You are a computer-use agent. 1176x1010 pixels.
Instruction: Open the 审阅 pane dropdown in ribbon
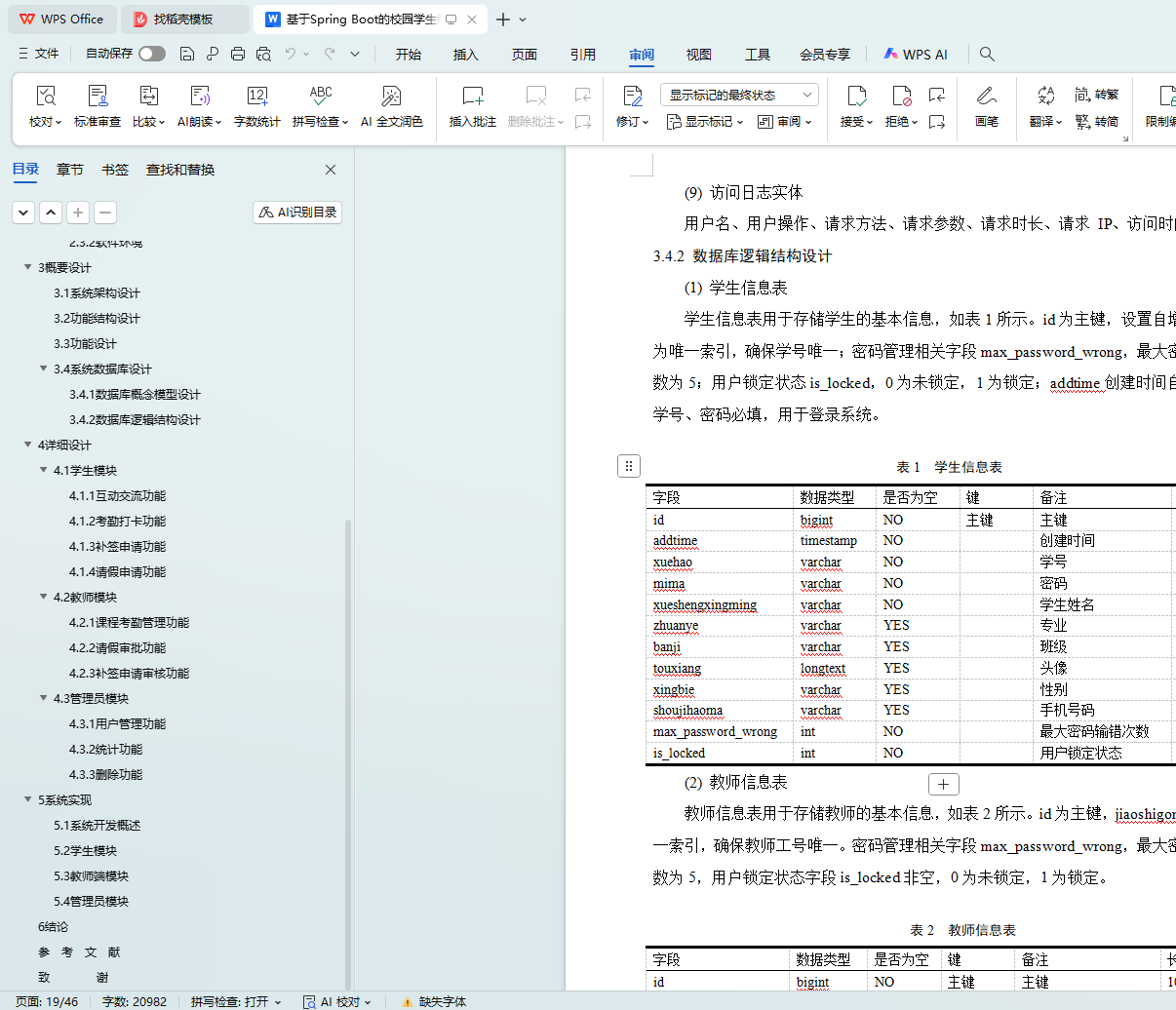(x=785, y=122)
